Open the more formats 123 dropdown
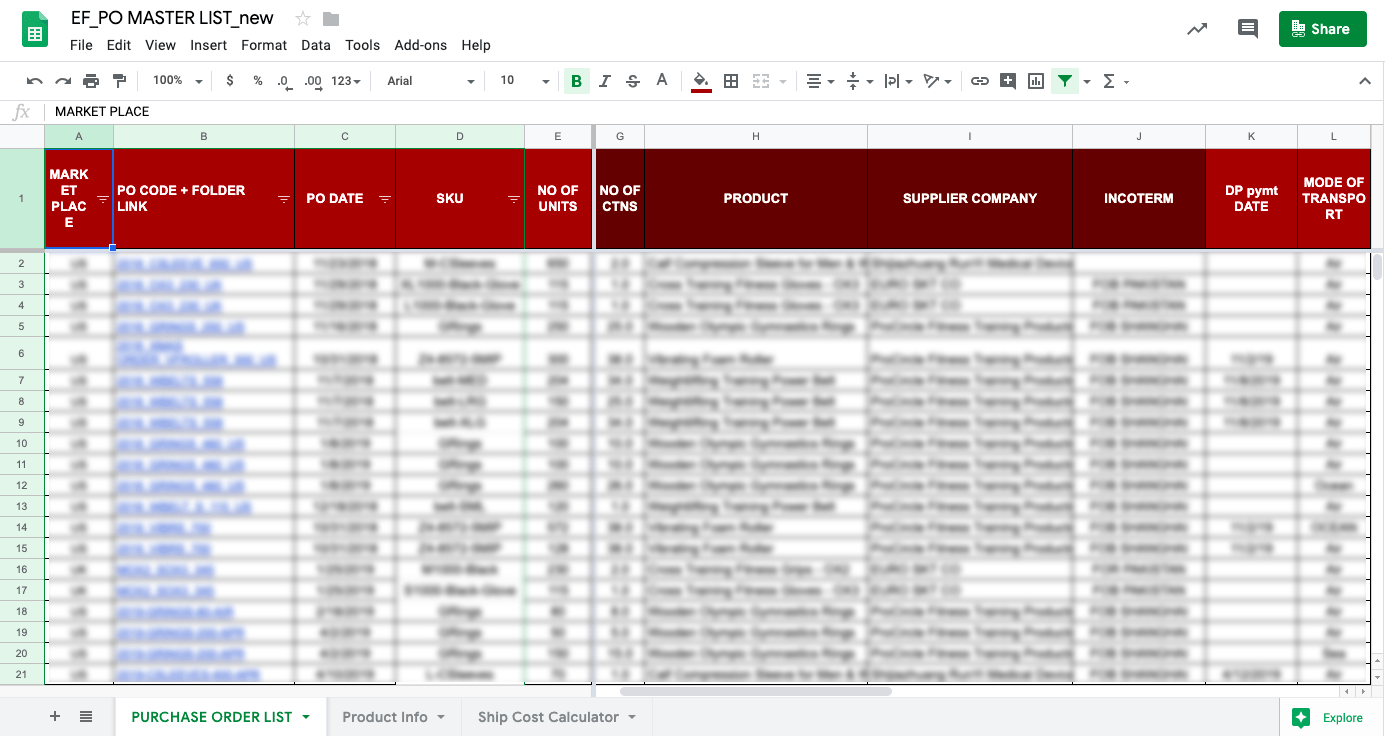Screen dimensions: 1385x736 tap(345, 81)
